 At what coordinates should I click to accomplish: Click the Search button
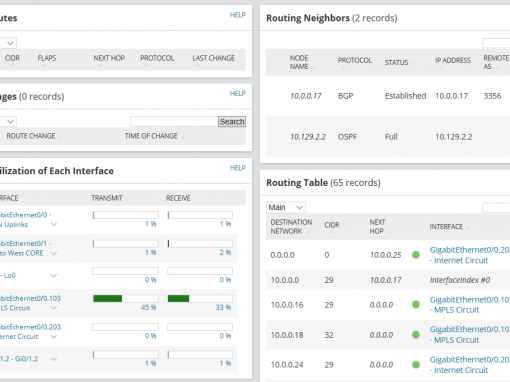(x=232, y=122)
